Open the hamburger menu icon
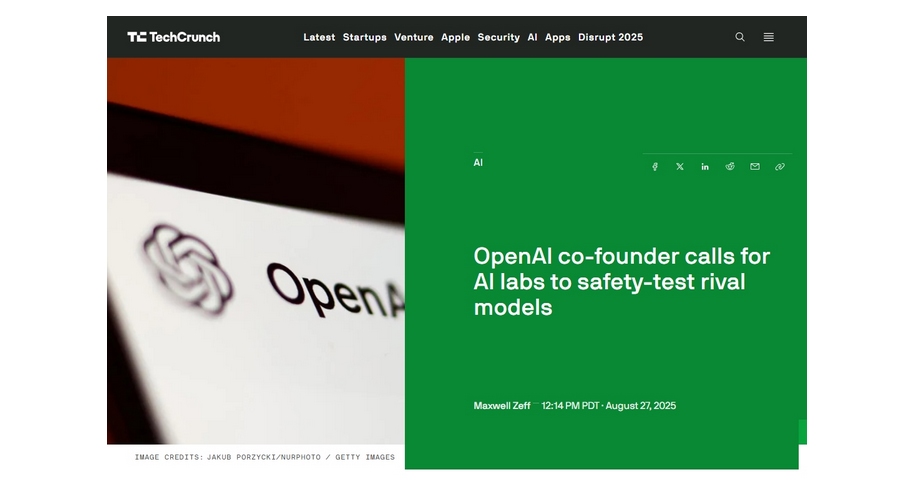 [769, 37]
